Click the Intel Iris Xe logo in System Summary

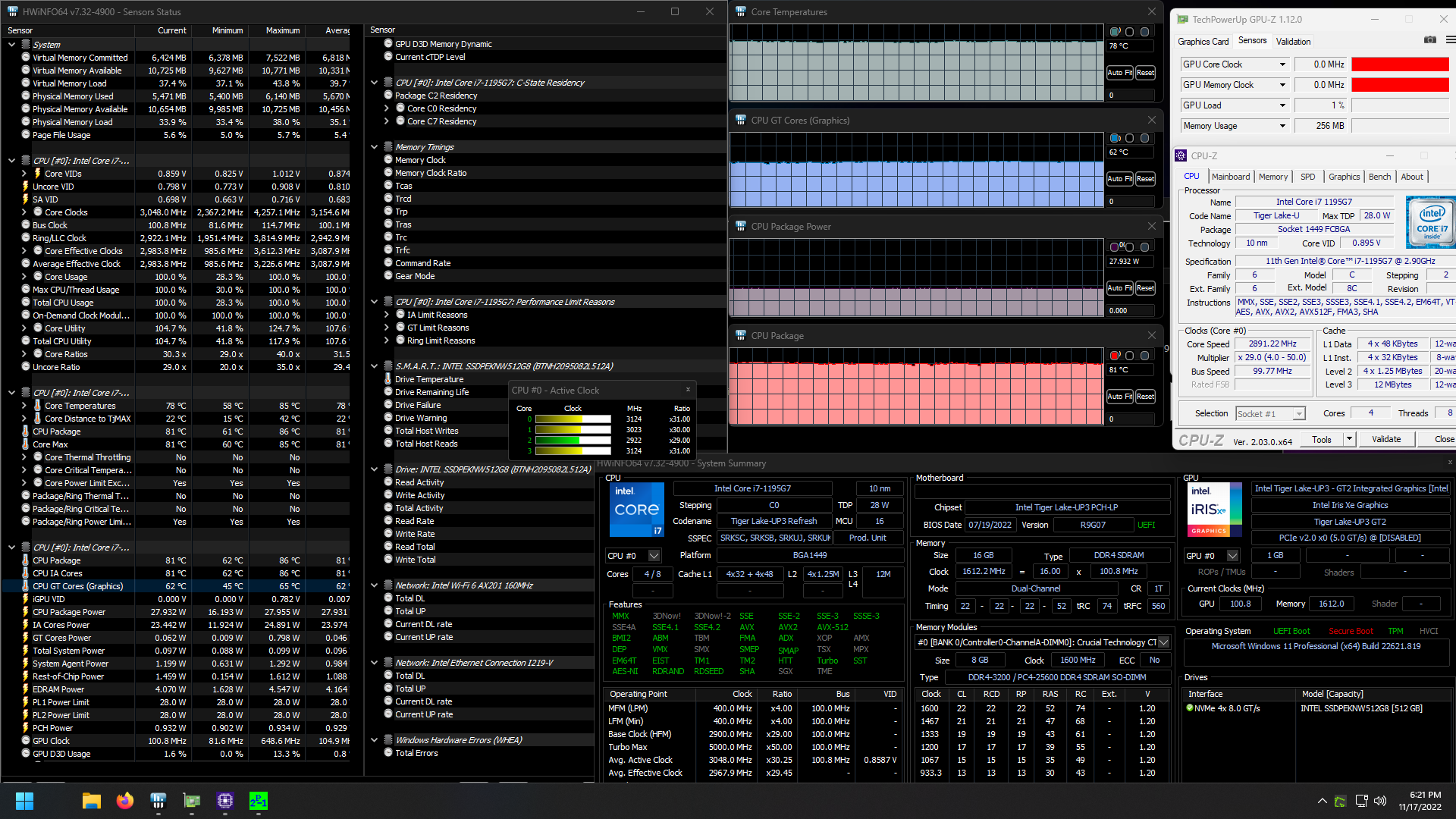[1214, 510]
